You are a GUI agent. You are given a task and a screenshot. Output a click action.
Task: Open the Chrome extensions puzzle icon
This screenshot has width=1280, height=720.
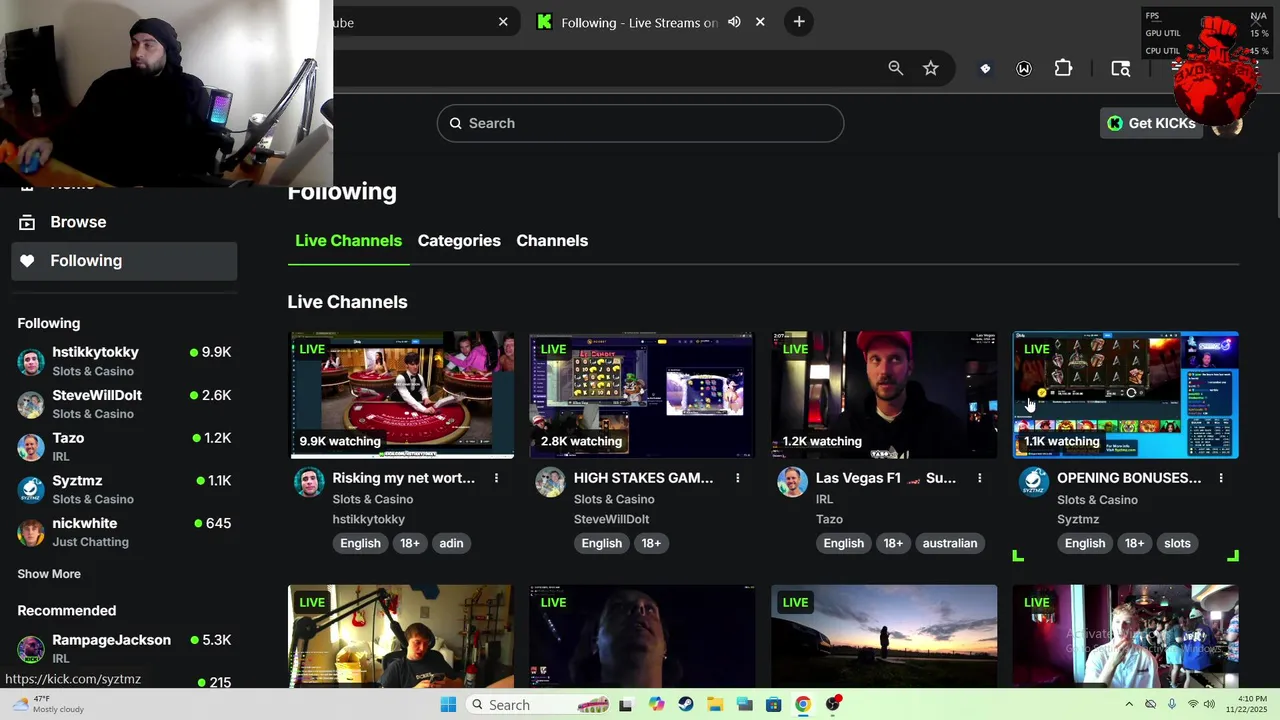1063,68
